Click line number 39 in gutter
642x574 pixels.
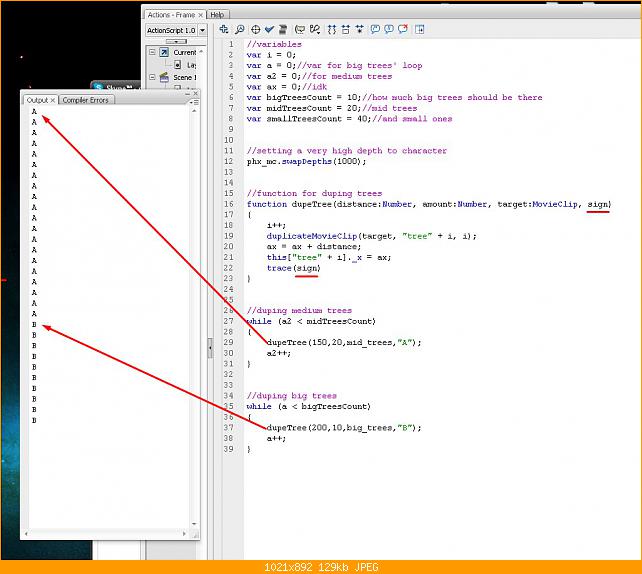click(228, 449)
